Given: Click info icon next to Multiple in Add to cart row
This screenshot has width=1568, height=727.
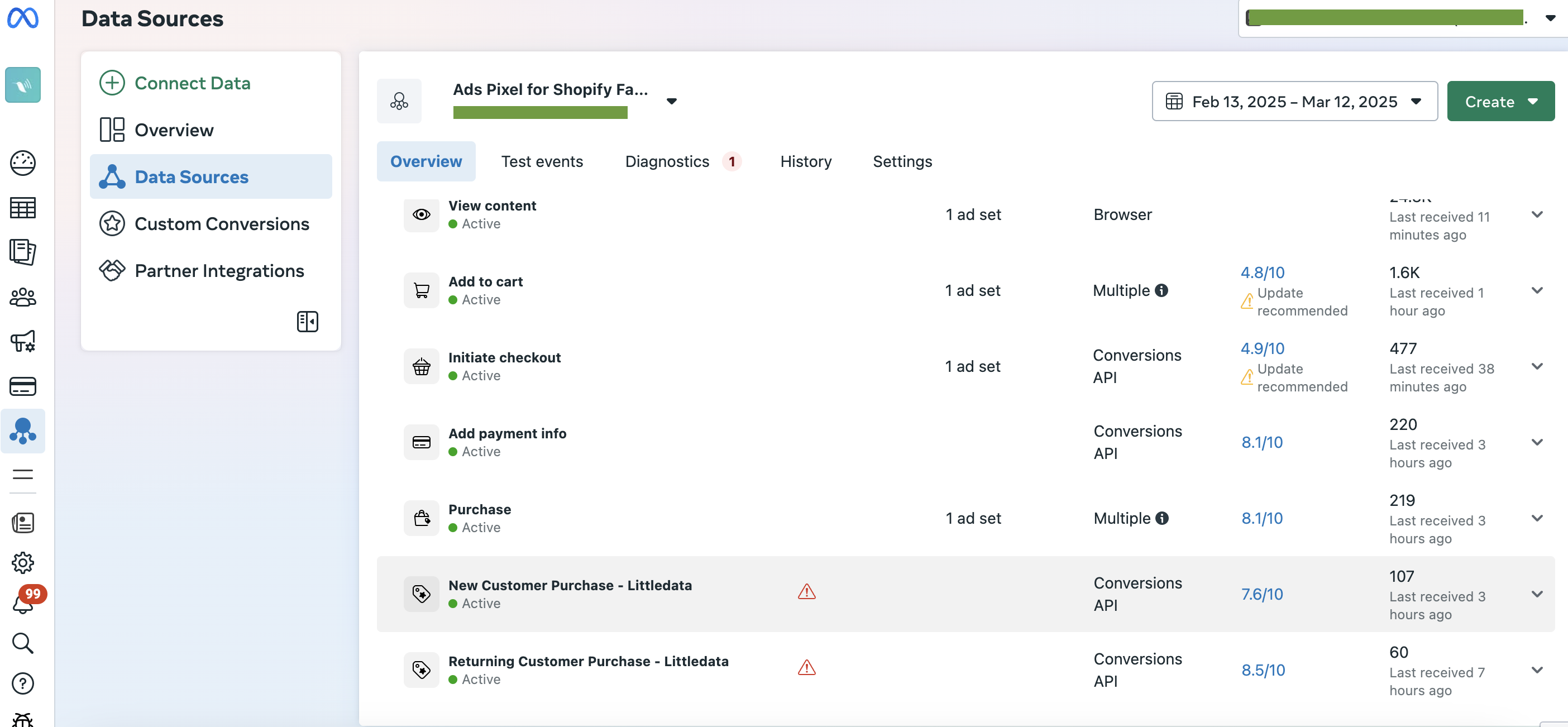Looking at the screenshot, I should (1161, 290).
